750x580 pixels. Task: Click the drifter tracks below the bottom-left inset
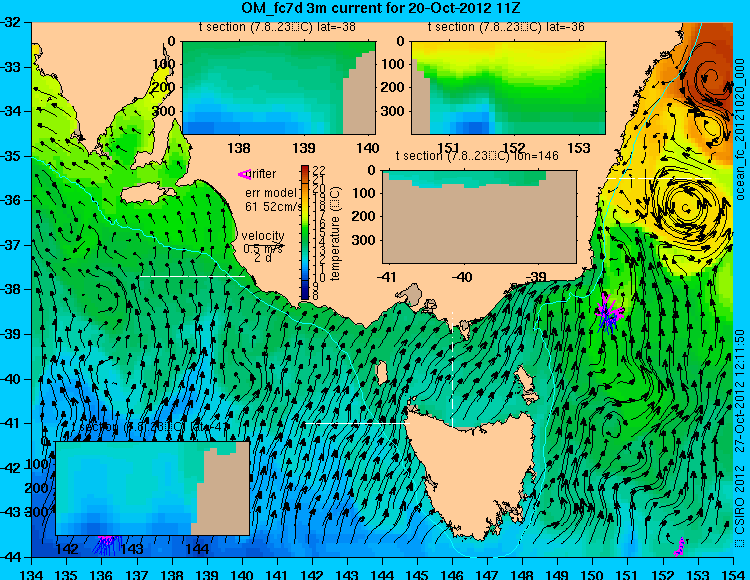point(106,544)
